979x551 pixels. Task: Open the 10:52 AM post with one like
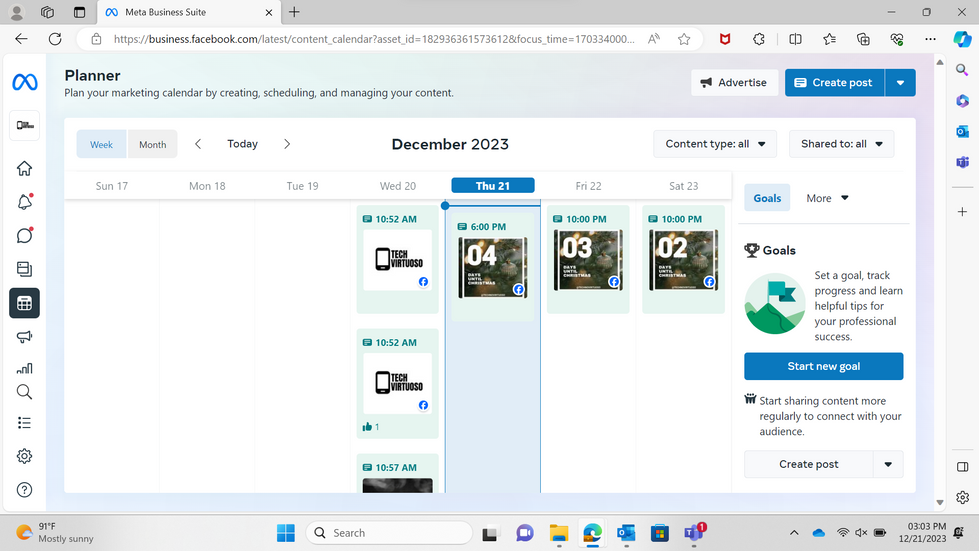tap(398, 383)
